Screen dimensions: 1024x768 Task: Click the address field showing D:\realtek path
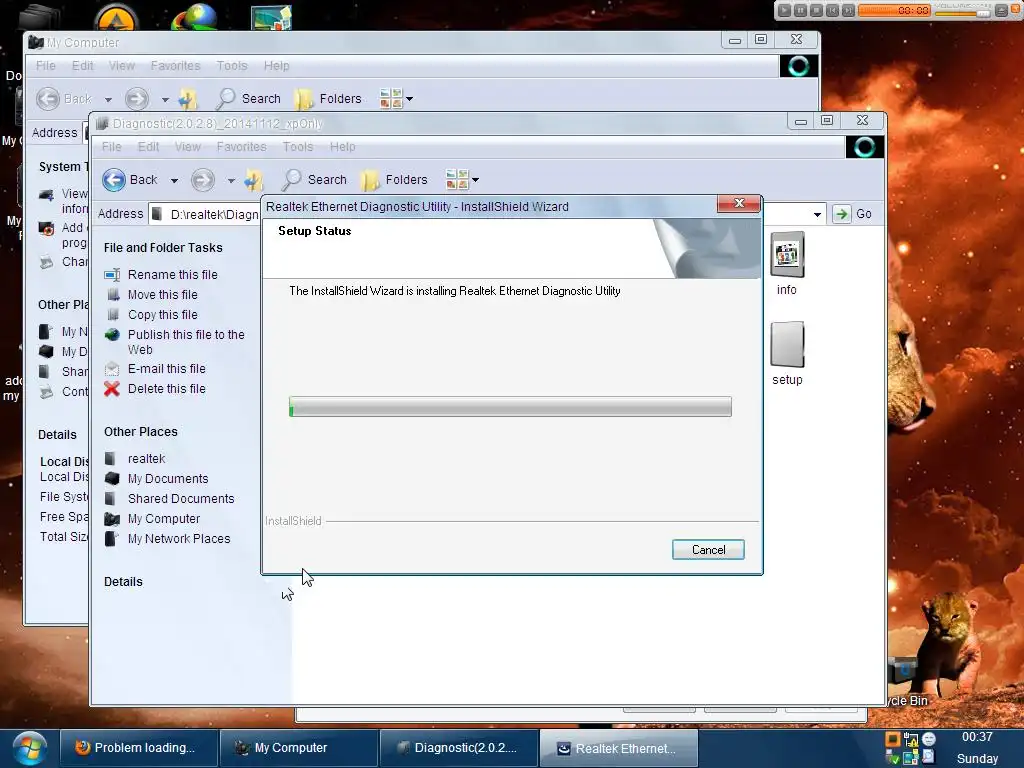pos(206,214)
